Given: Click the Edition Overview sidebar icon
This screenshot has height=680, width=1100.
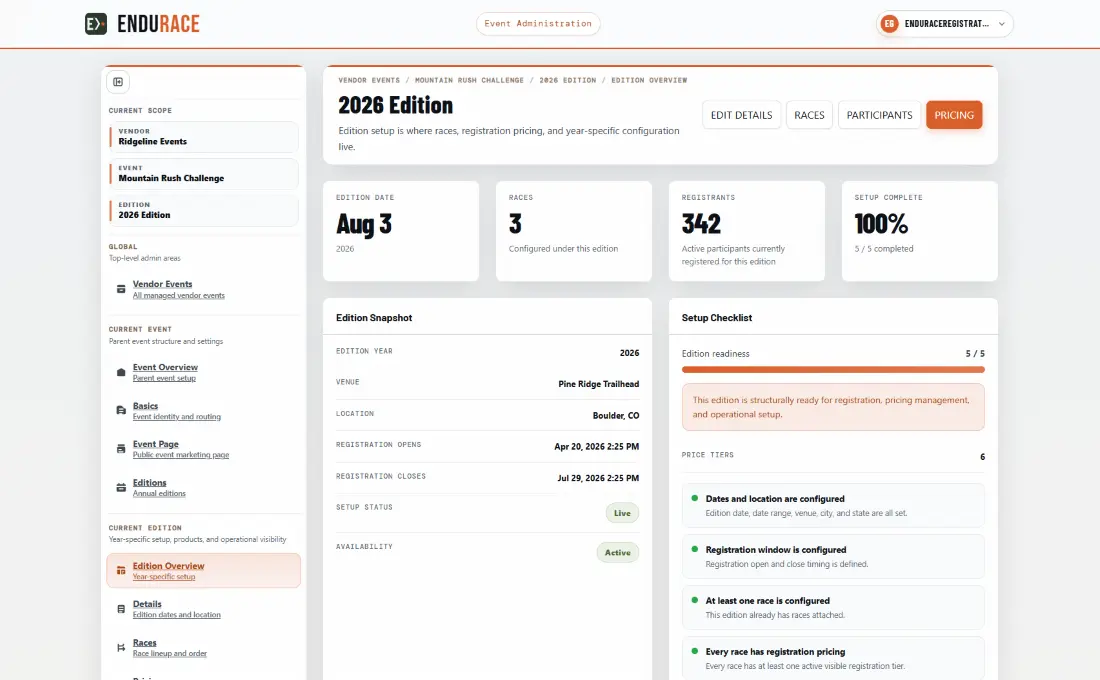Looking at the screenshot, I should tap(121, 571).
